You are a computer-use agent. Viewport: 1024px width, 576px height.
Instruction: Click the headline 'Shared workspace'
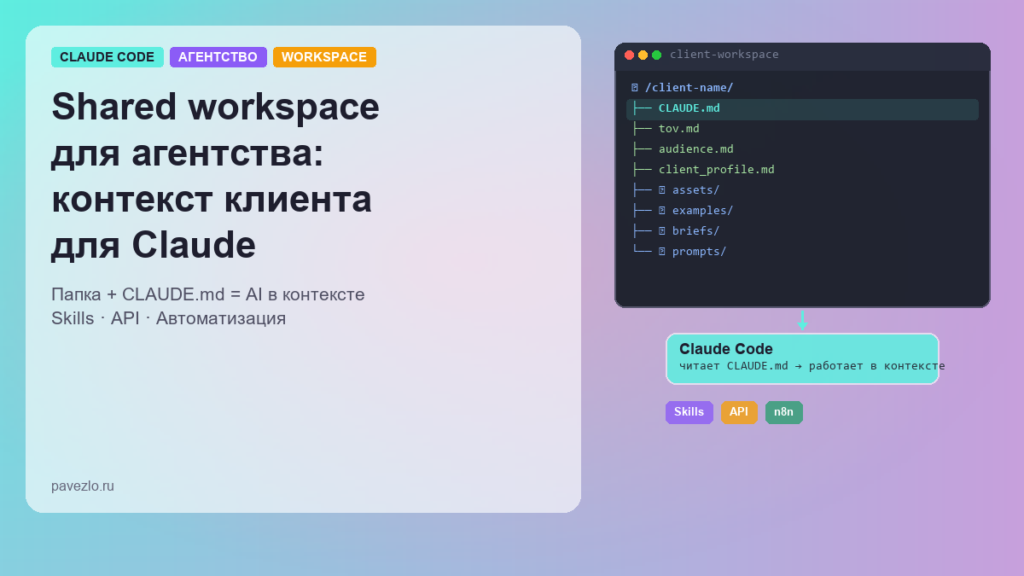click(216, 106)
